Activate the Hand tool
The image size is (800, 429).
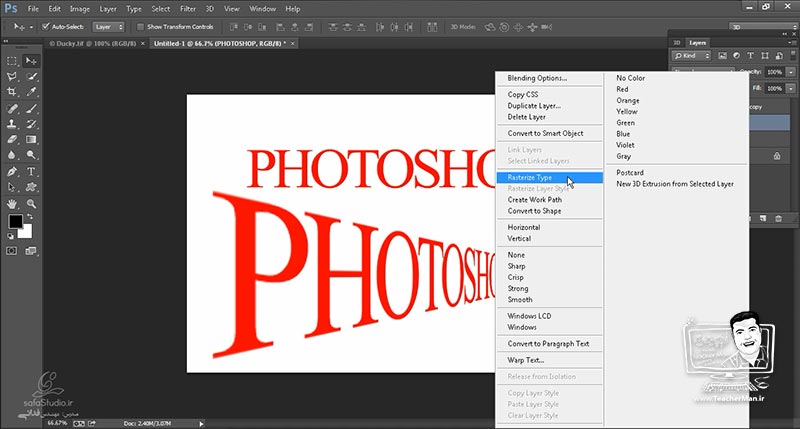(12, 204)
